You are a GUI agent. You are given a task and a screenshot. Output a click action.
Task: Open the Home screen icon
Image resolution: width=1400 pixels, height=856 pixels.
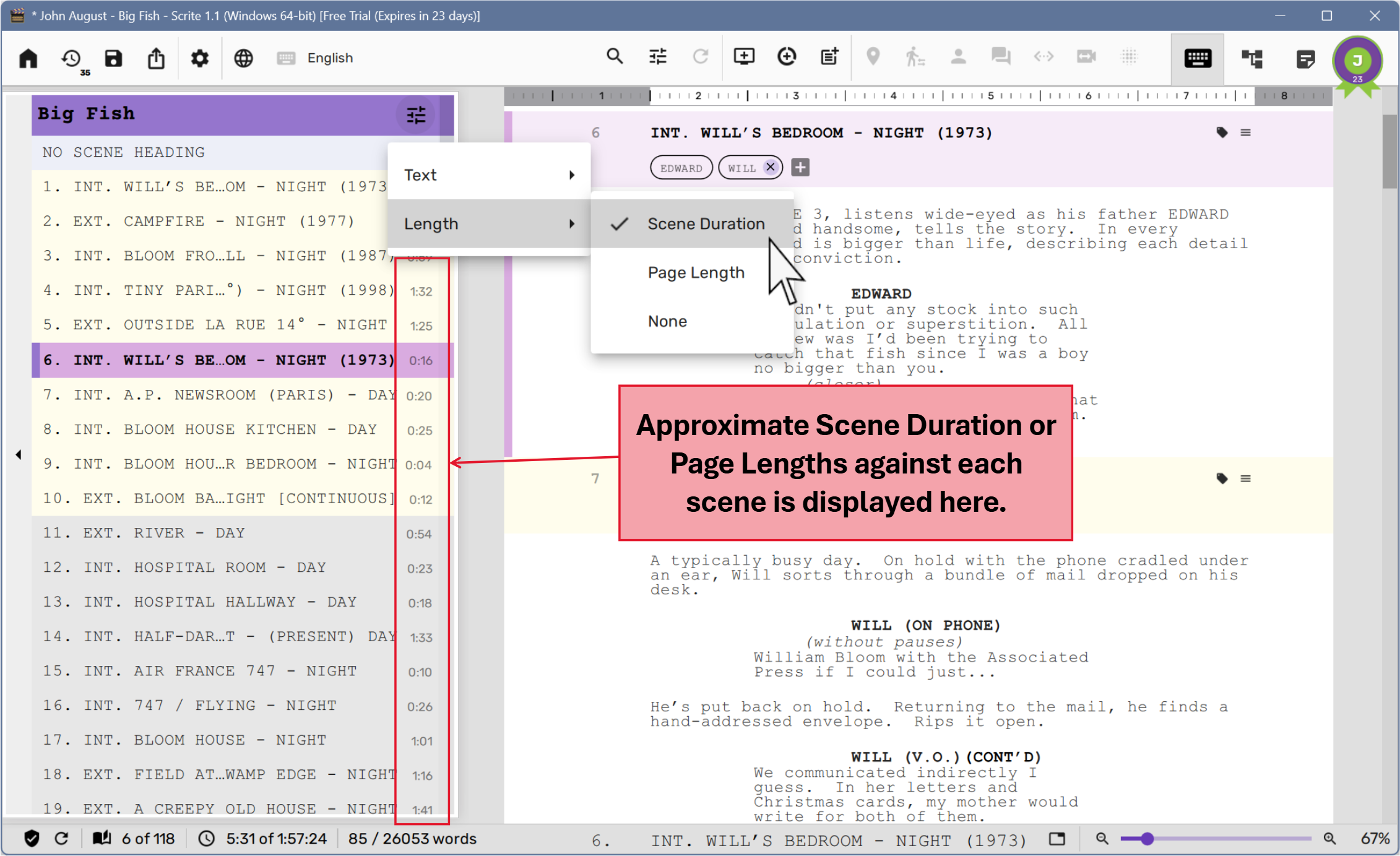tap(28, 58)
